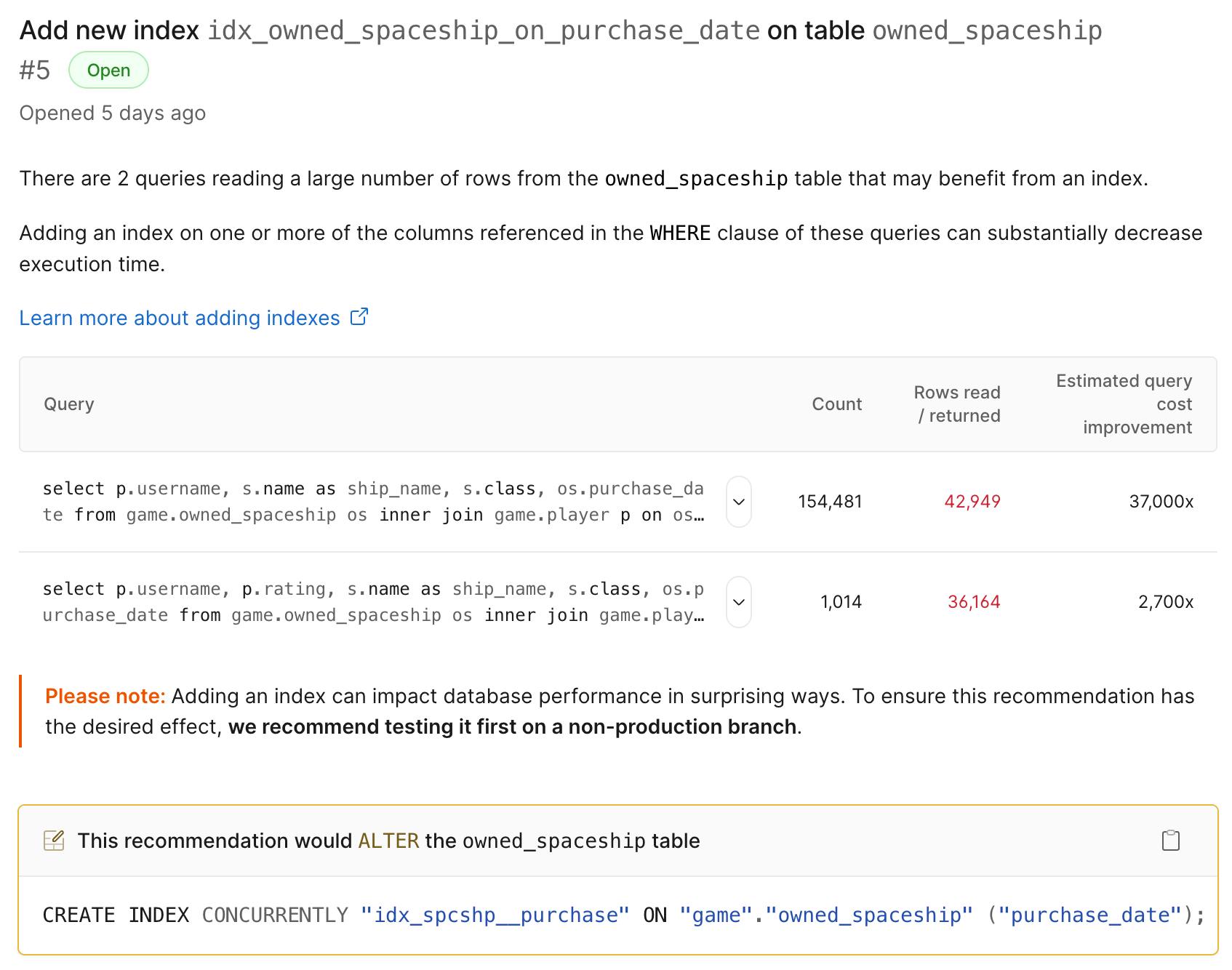The width and height of the screenshot is (1232, 970).
Task: Click the 36,164 rows read value
Action: click(973, 601)
